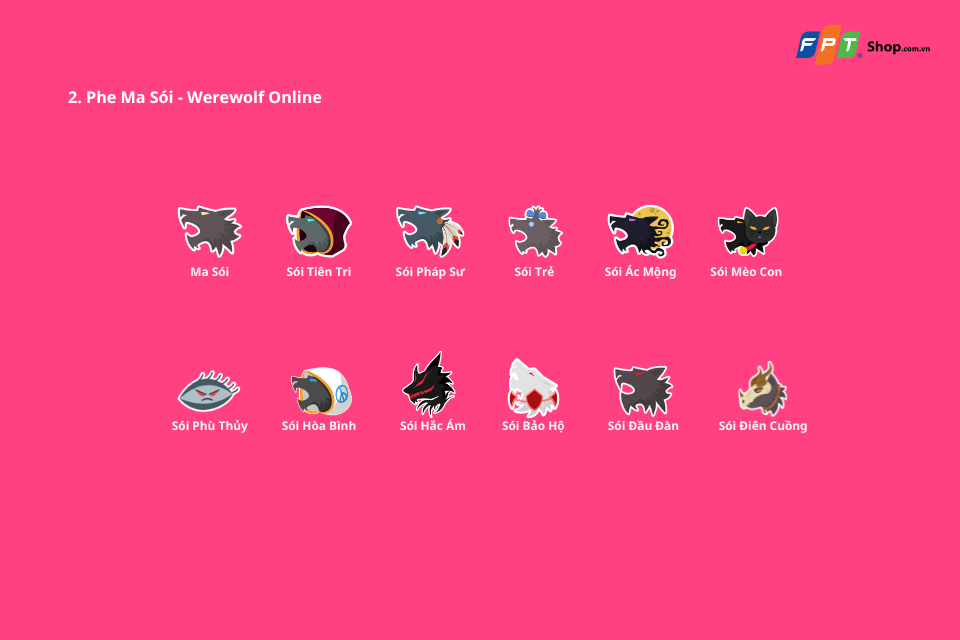Click the 'Sói Phù Thủy' label text

[x=209, y=426]
